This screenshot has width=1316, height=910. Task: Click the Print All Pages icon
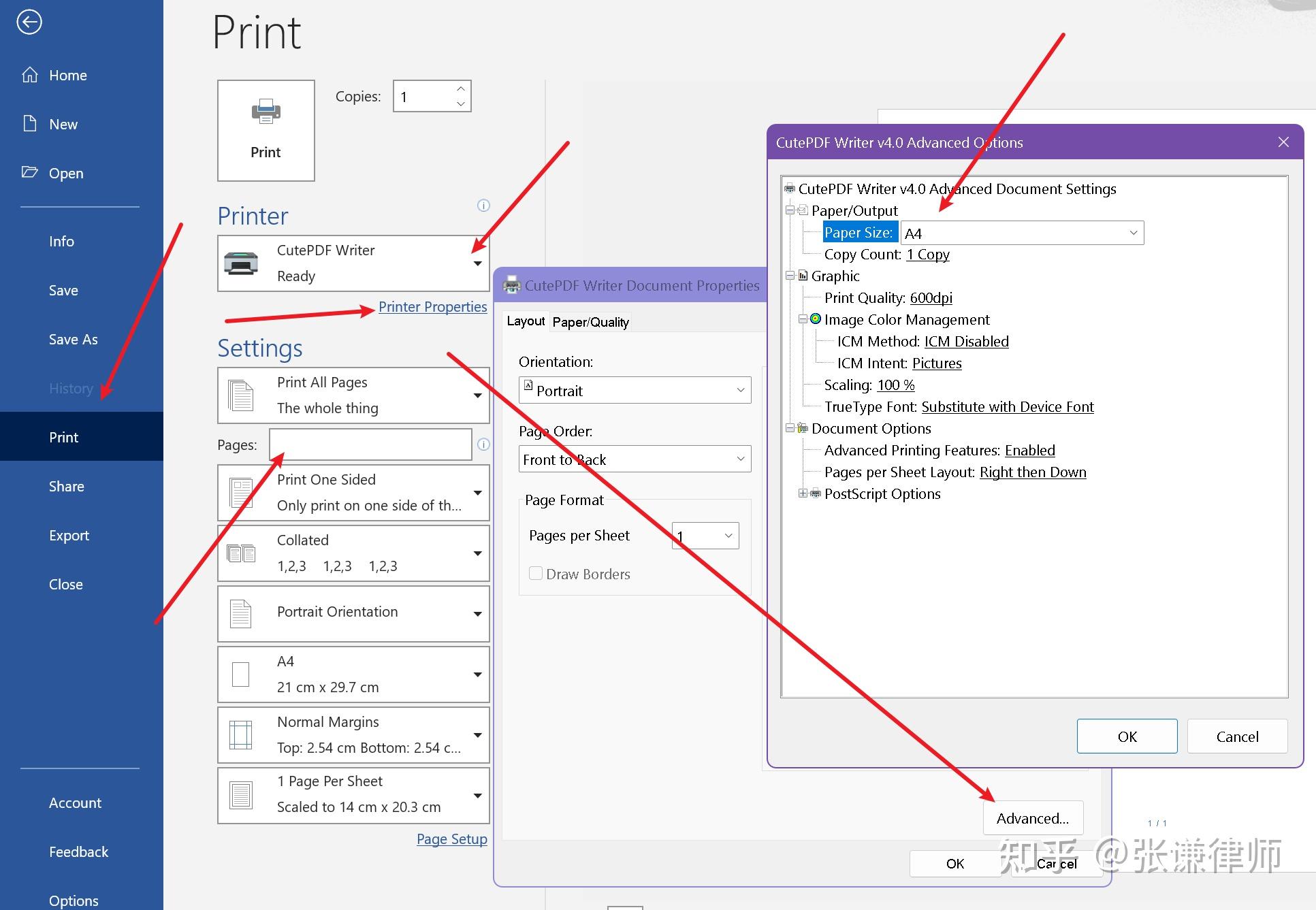coord(241,395)
